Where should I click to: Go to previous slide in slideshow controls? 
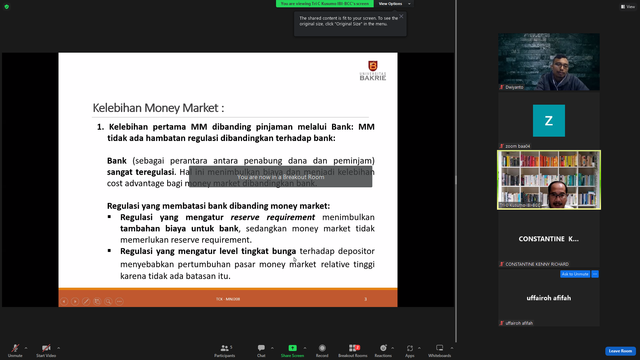(64, 301)
